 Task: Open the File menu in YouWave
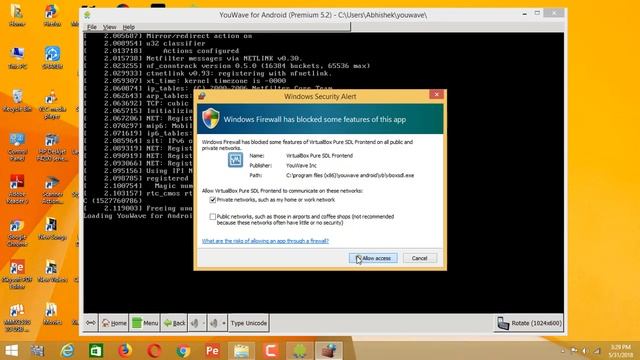point(92,27)
